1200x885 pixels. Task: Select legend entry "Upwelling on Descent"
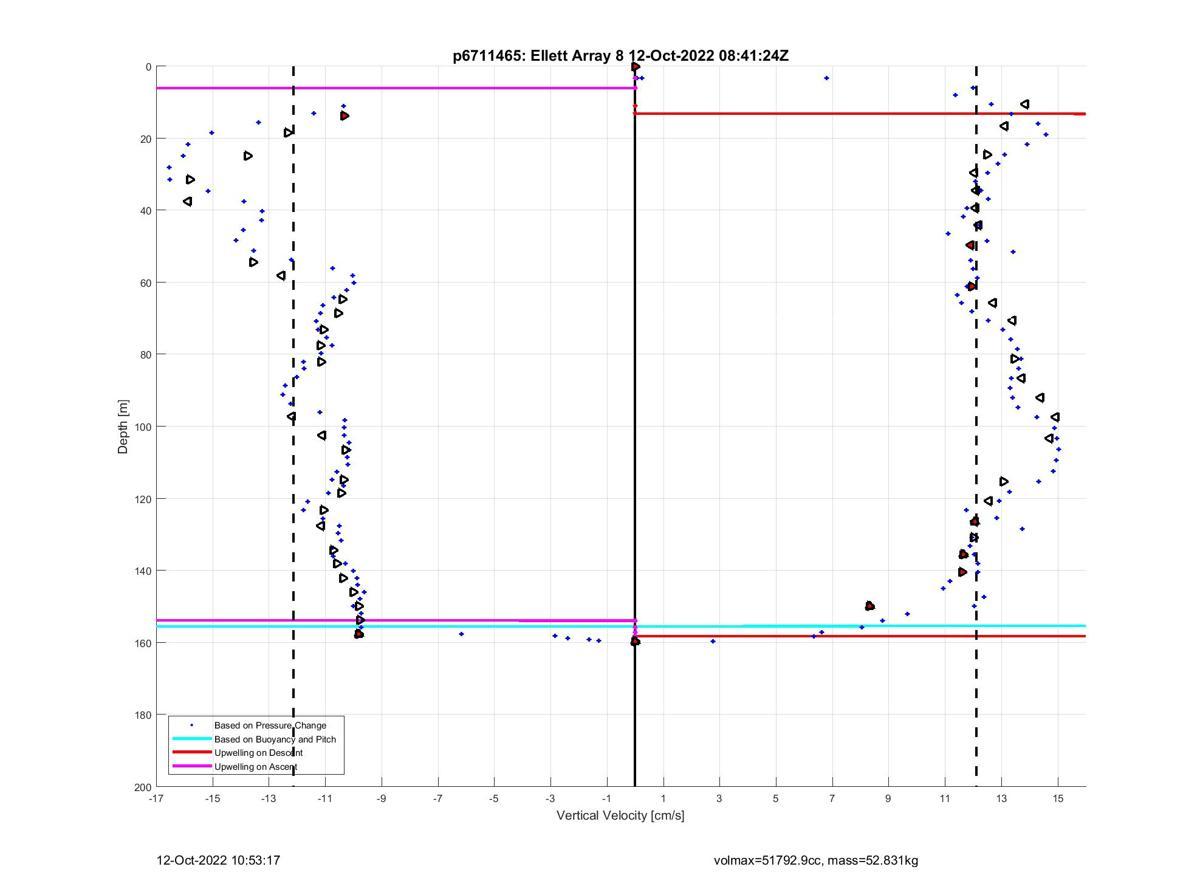[259, 753]
